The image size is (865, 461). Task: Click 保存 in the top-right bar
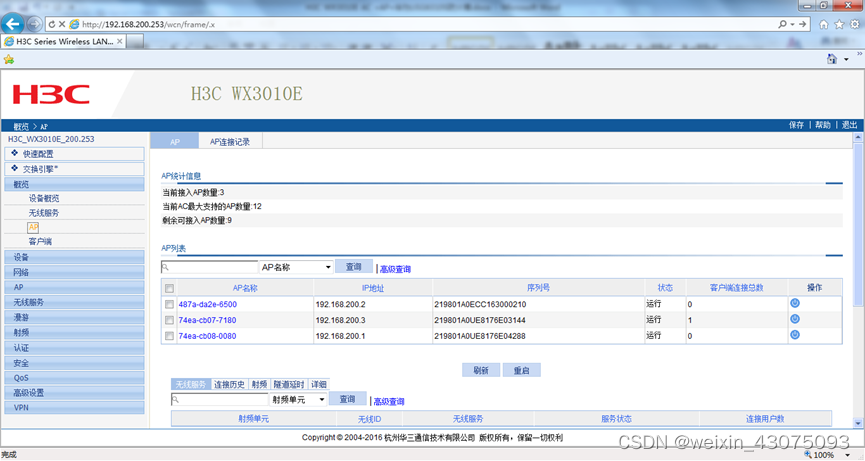coord(796,125)
